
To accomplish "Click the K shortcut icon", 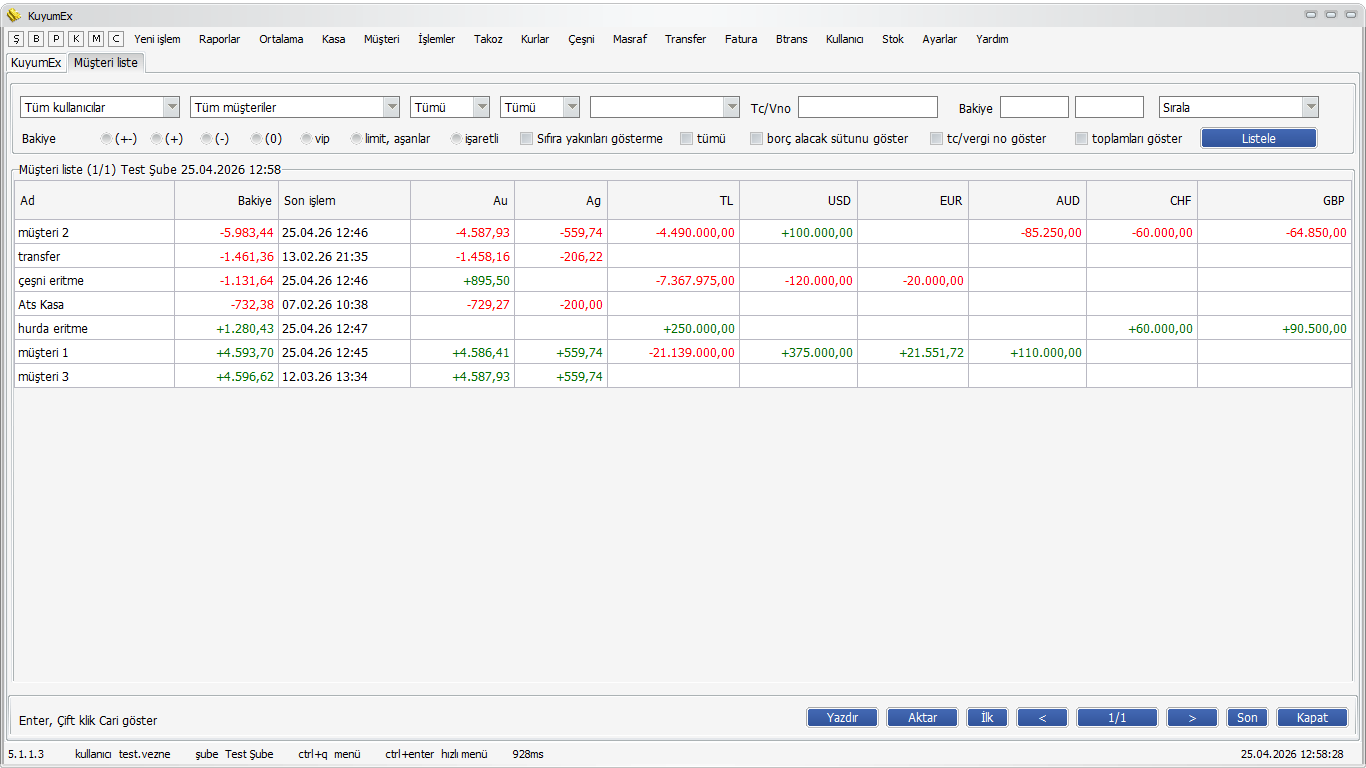I will (76, 39).
